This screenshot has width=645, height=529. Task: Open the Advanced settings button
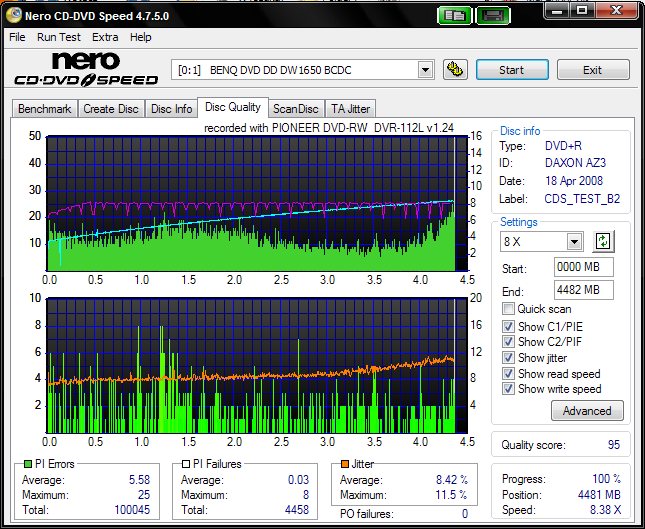coord(587,411)
